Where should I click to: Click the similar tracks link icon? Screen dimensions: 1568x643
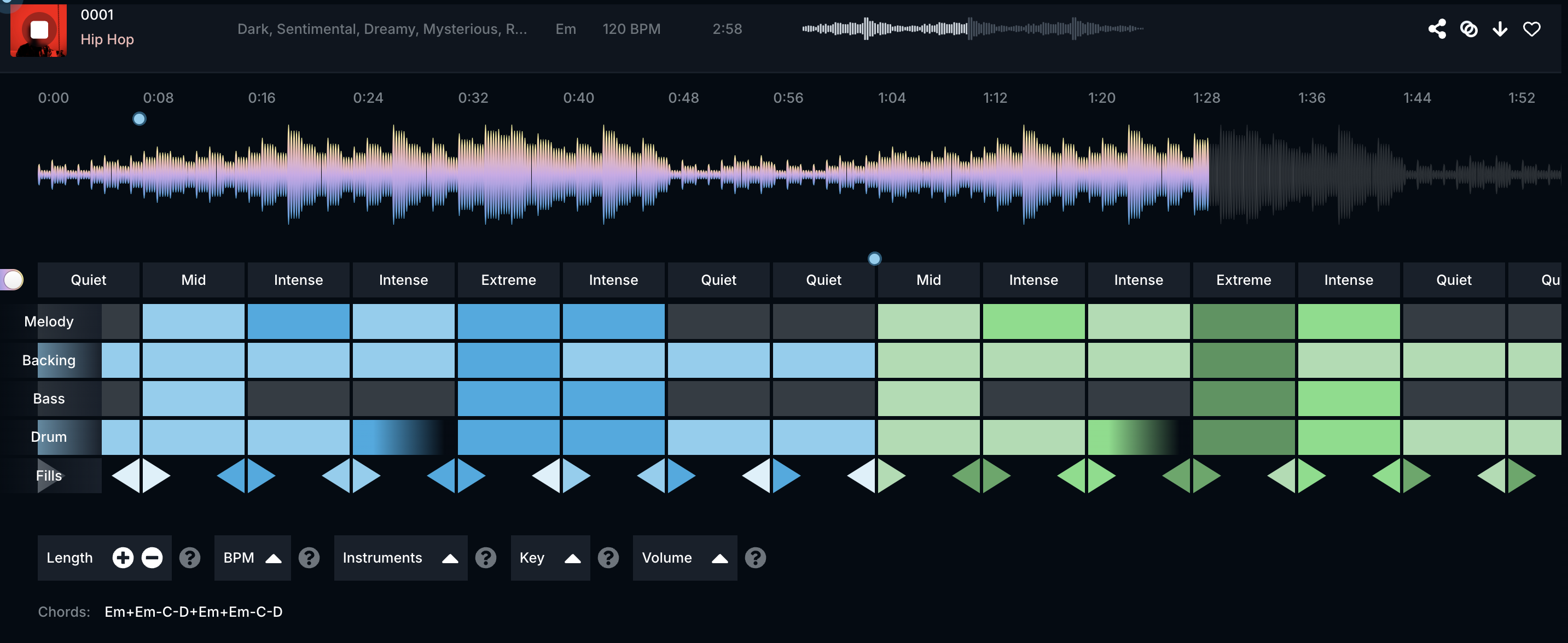pyautogui.click(x=1469, y=28)
